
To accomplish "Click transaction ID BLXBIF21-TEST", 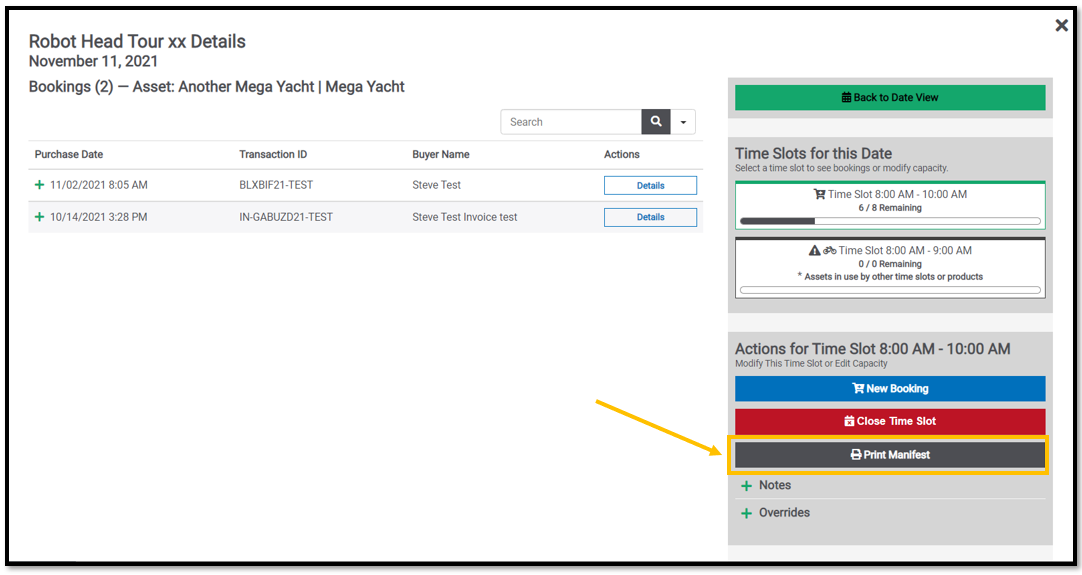I will tap(276, 185).
